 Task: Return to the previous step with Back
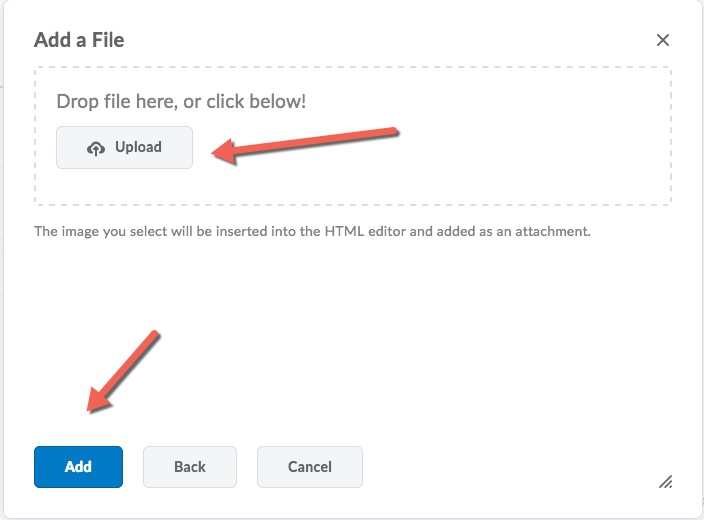pos(190,467)
